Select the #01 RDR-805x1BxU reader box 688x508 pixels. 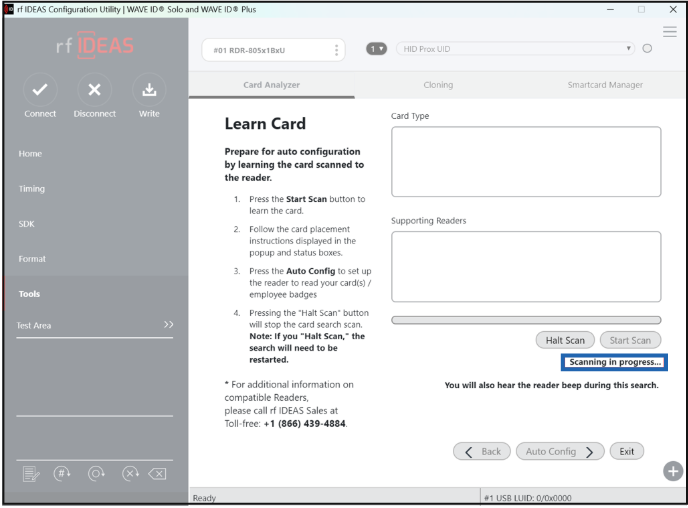273,50
